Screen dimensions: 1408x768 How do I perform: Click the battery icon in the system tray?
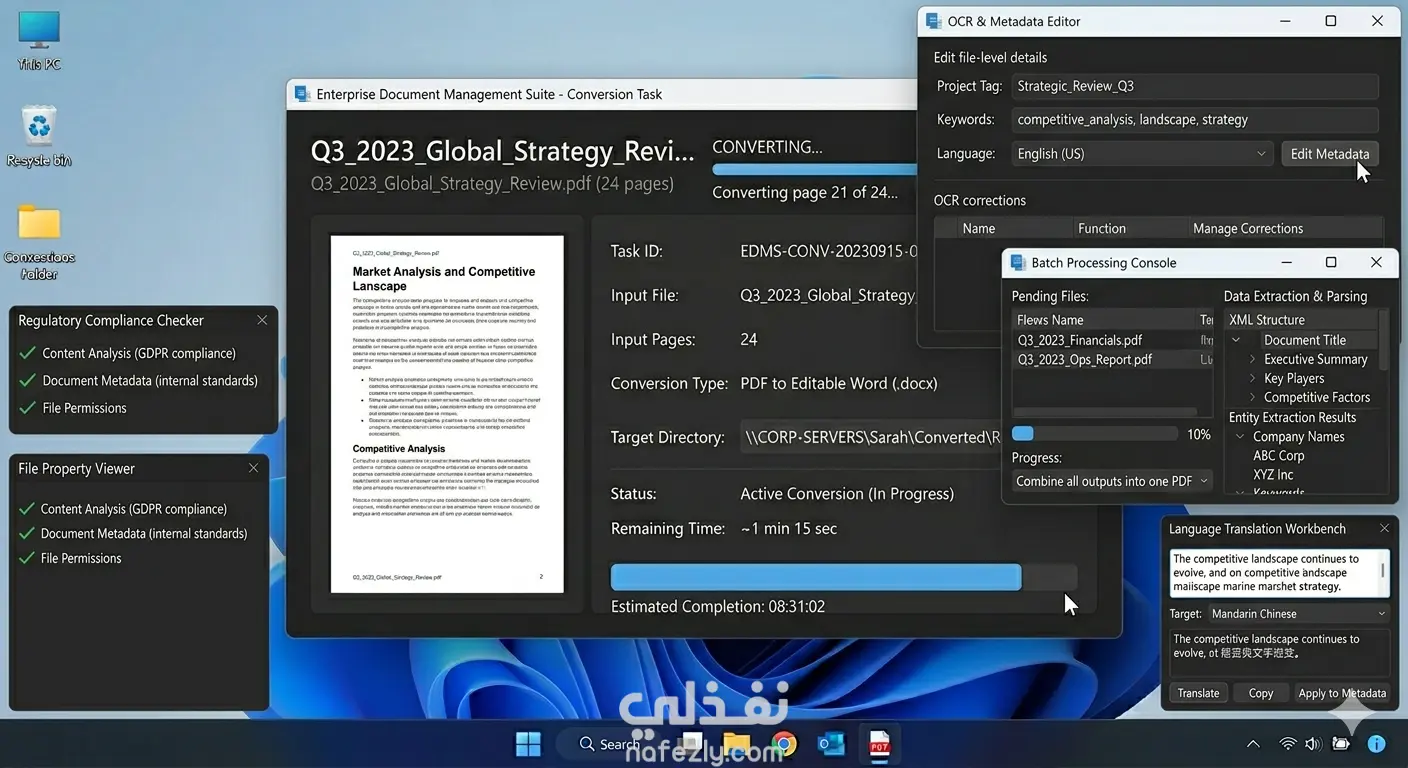click(x=1340, y=744)
